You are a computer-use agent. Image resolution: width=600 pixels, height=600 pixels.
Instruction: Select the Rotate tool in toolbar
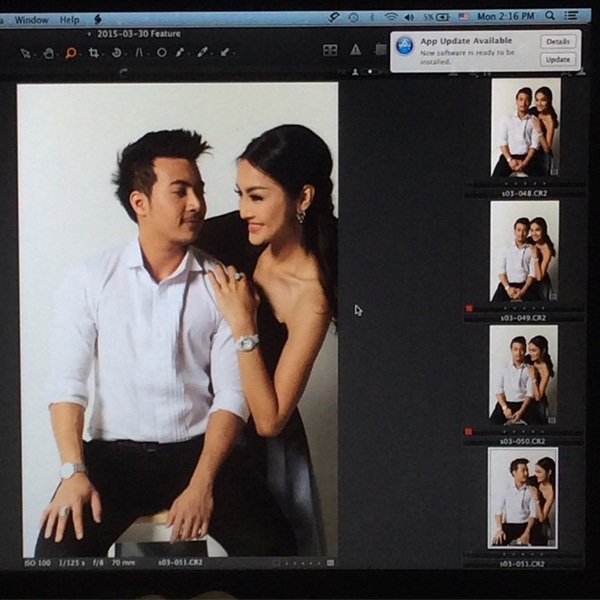116,53
